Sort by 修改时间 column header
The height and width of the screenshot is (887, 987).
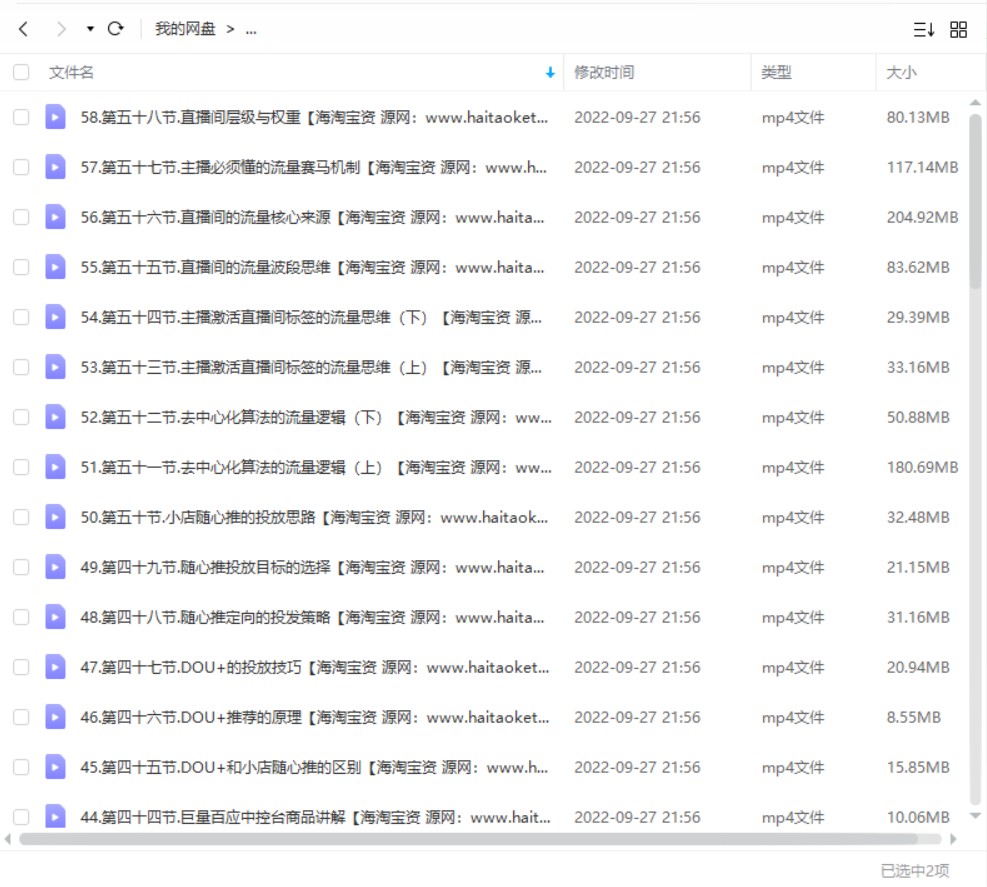604,72
